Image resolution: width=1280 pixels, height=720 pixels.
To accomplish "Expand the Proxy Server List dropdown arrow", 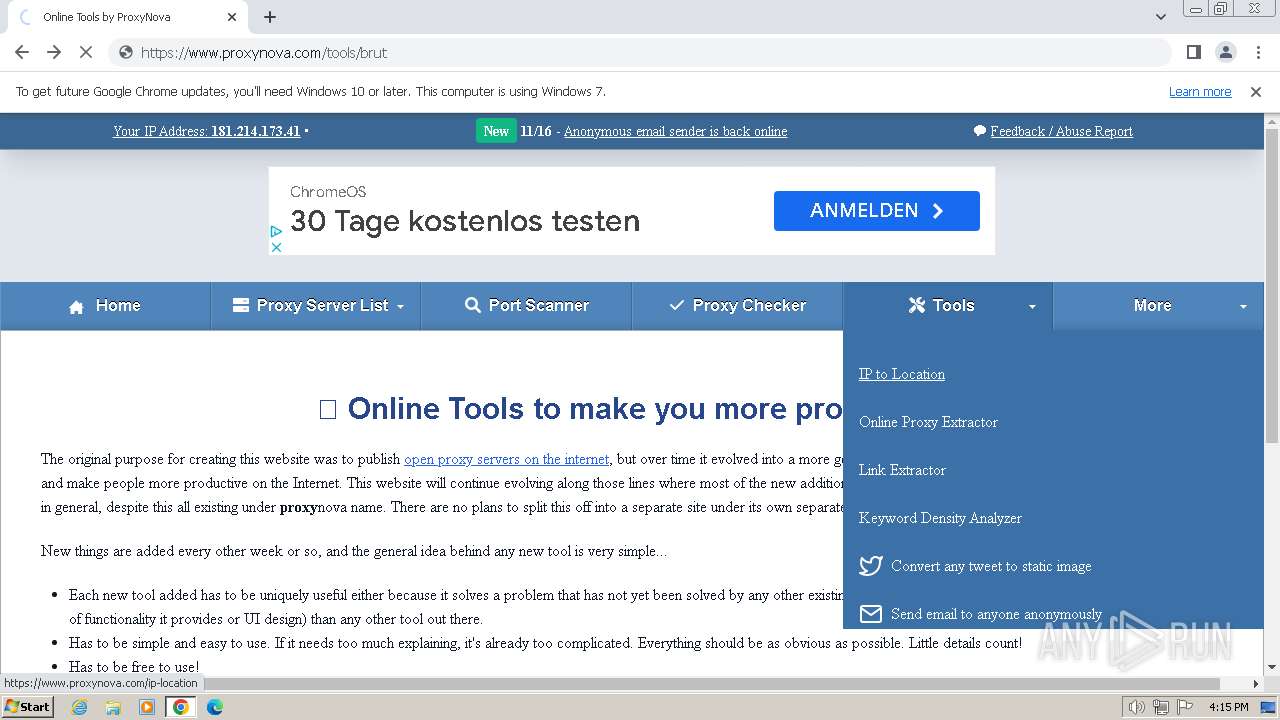I will point(400,307).
